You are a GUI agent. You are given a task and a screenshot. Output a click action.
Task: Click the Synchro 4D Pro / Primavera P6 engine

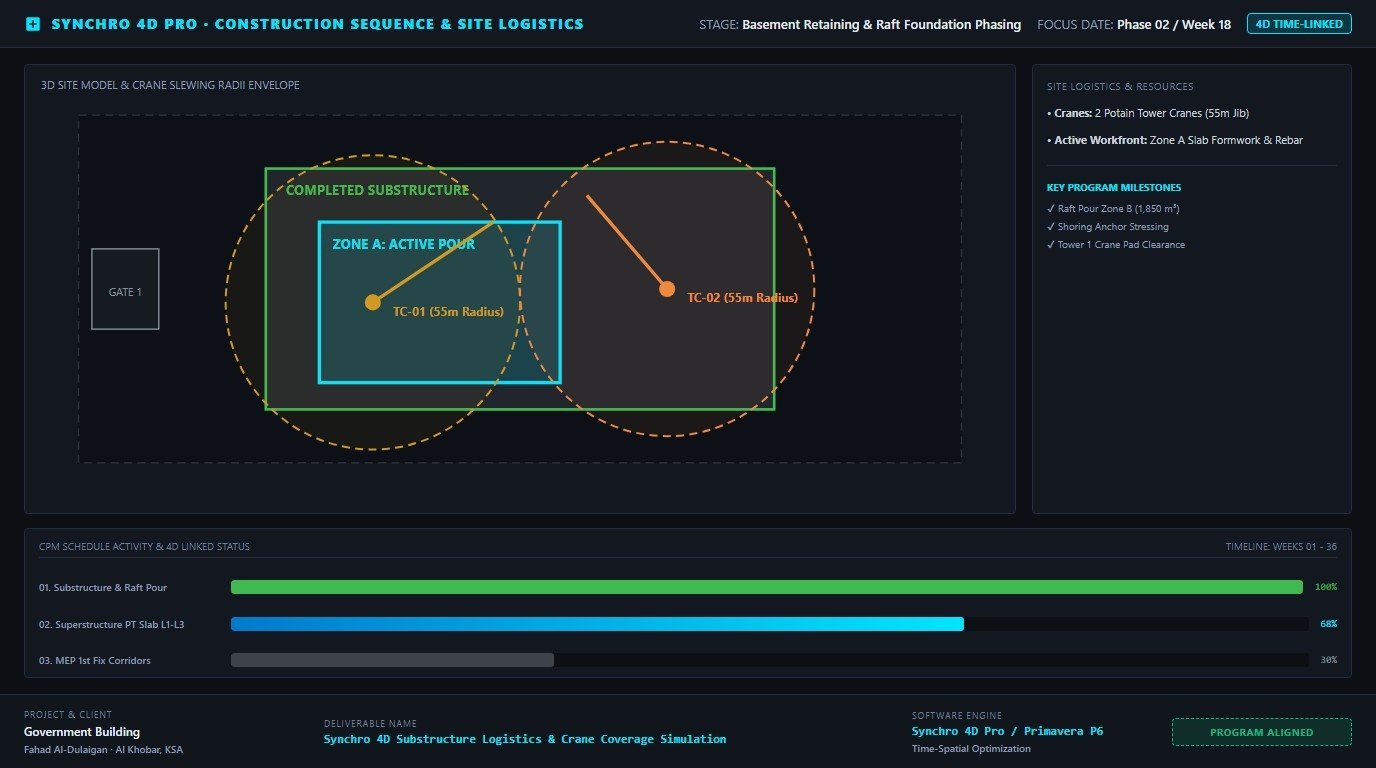click(1007, 731)
